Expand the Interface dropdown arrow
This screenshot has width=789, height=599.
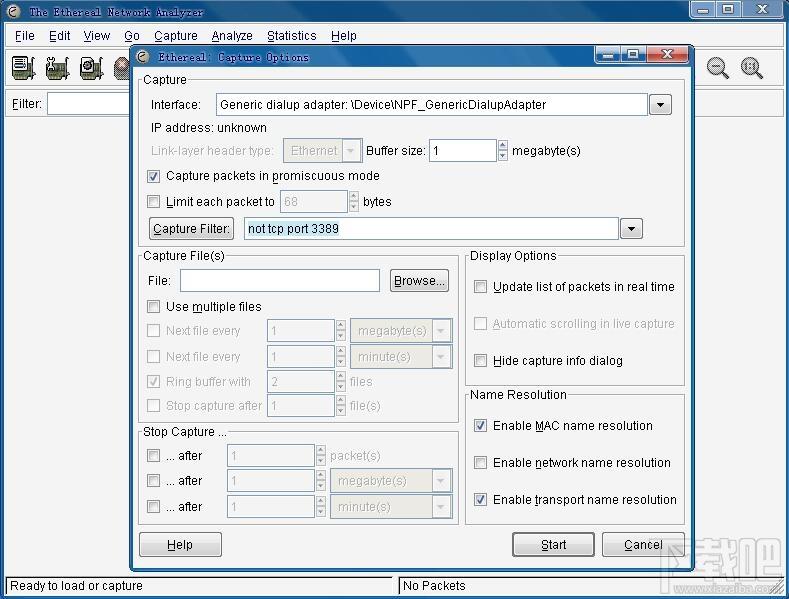tap(660, 105)
